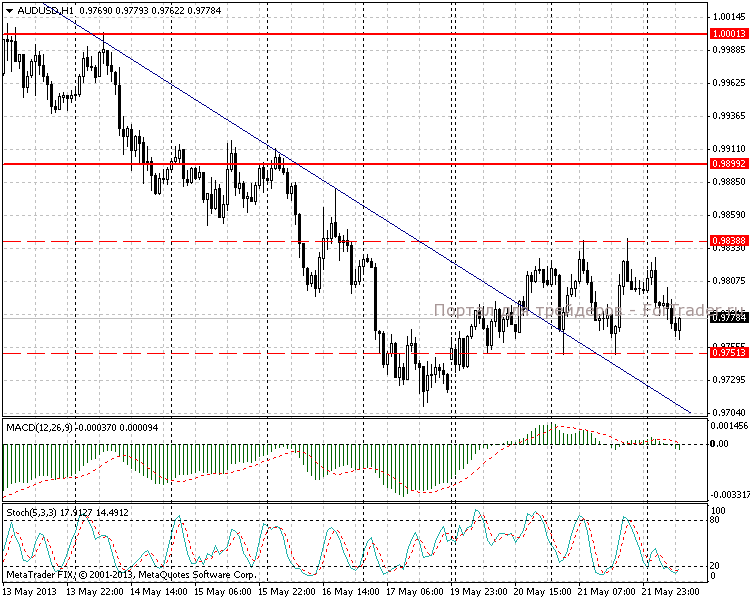Viewport: 750px width, 600px height.
Task: Click the Stochastic 80 level label
Action: (x=715, y=521)
